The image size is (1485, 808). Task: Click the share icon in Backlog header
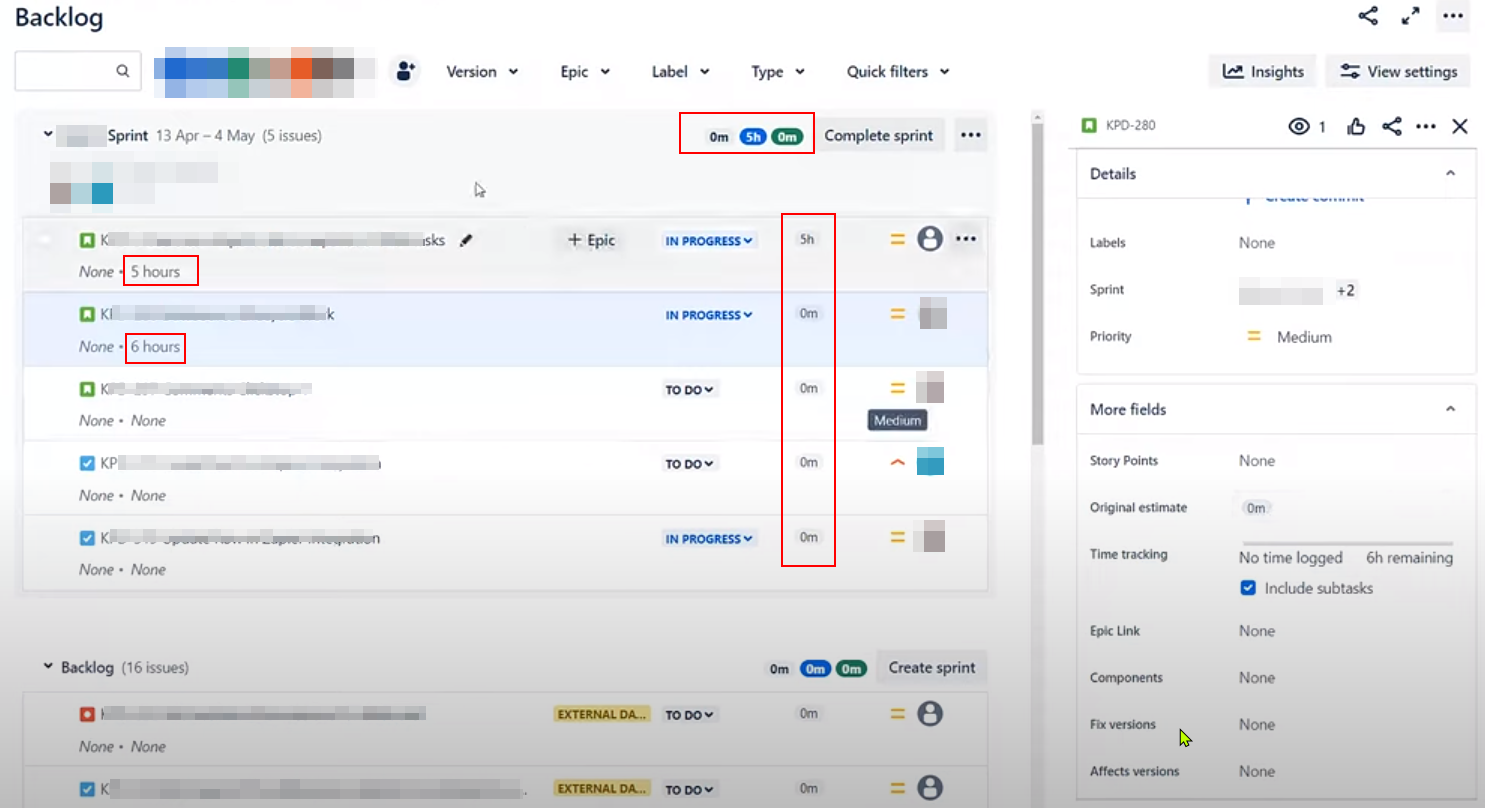[x=1368, y=16]
